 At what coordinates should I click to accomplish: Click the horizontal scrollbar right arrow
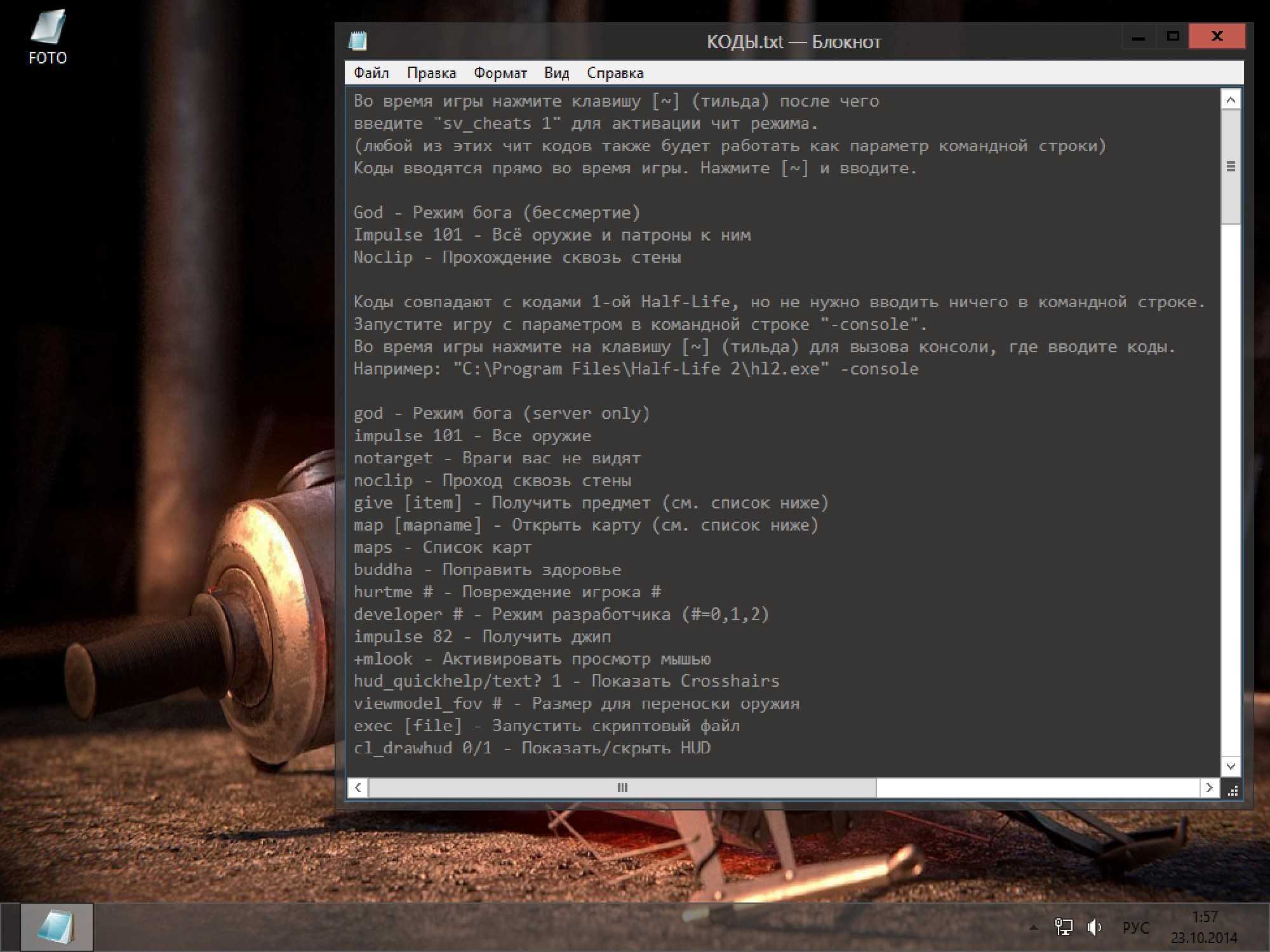tap(1209, 788)
